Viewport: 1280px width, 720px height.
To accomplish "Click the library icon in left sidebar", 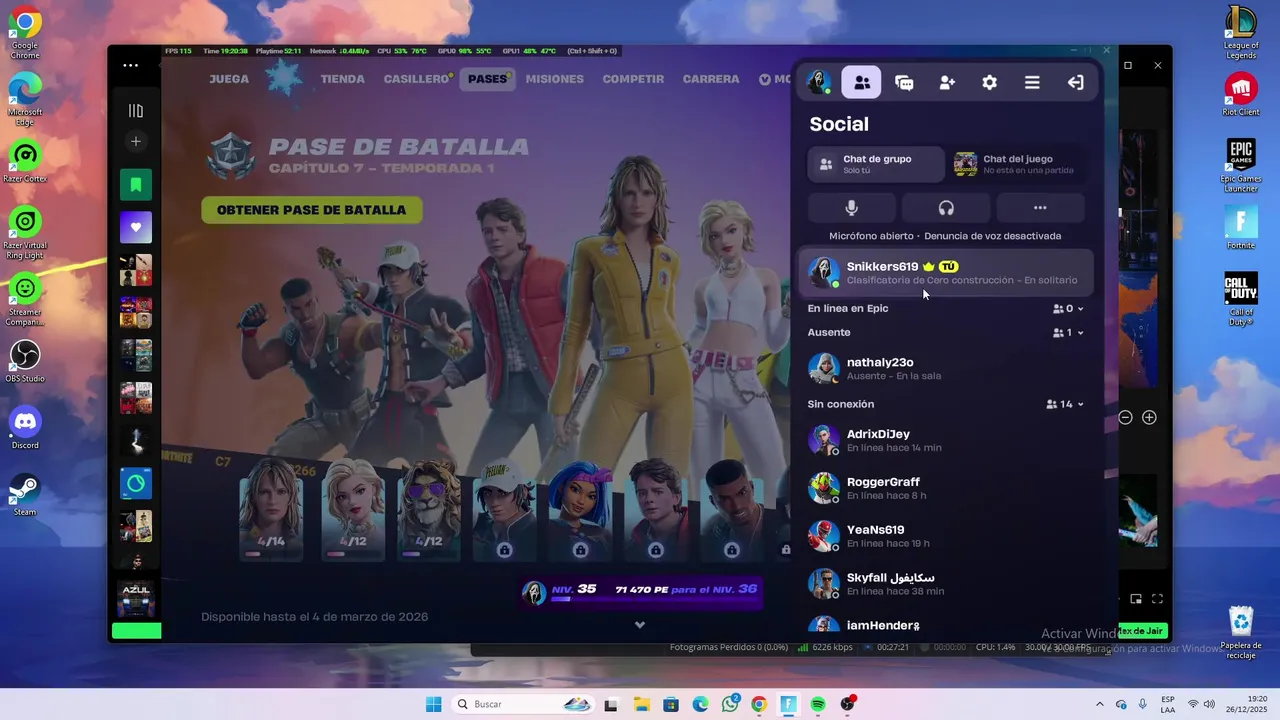I will [136, 111].
